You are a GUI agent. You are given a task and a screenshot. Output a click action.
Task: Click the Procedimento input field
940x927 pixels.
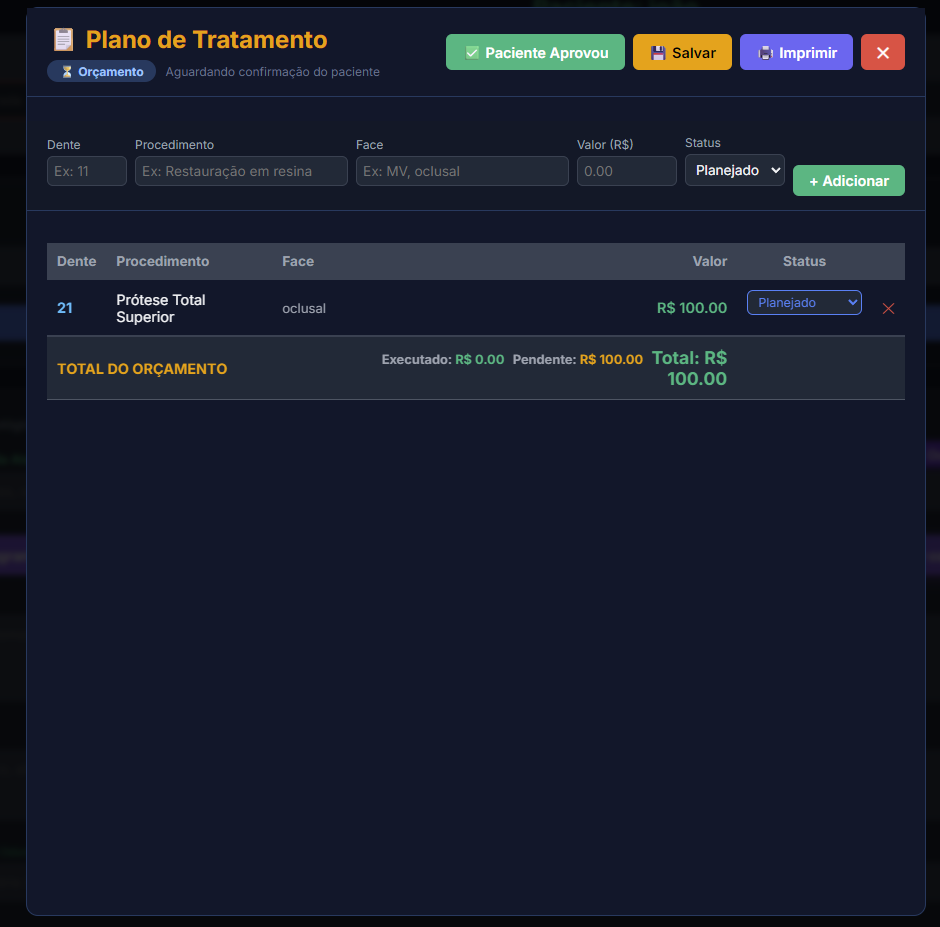pyautogui.click(x=241, y=170)
